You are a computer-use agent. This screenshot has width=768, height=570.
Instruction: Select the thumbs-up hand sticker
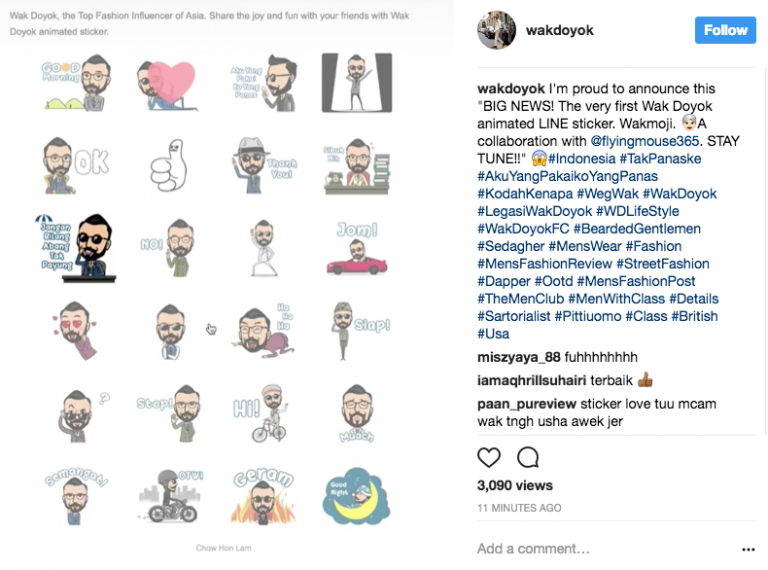pos(168,166)
